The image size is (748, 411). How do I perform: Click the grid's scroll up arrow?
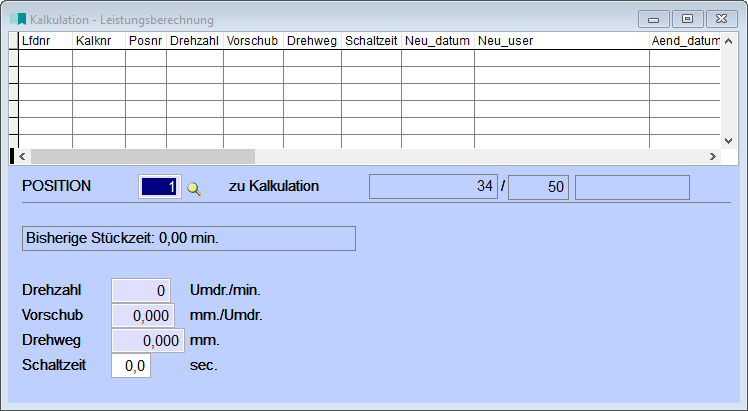tap(728, 41)
